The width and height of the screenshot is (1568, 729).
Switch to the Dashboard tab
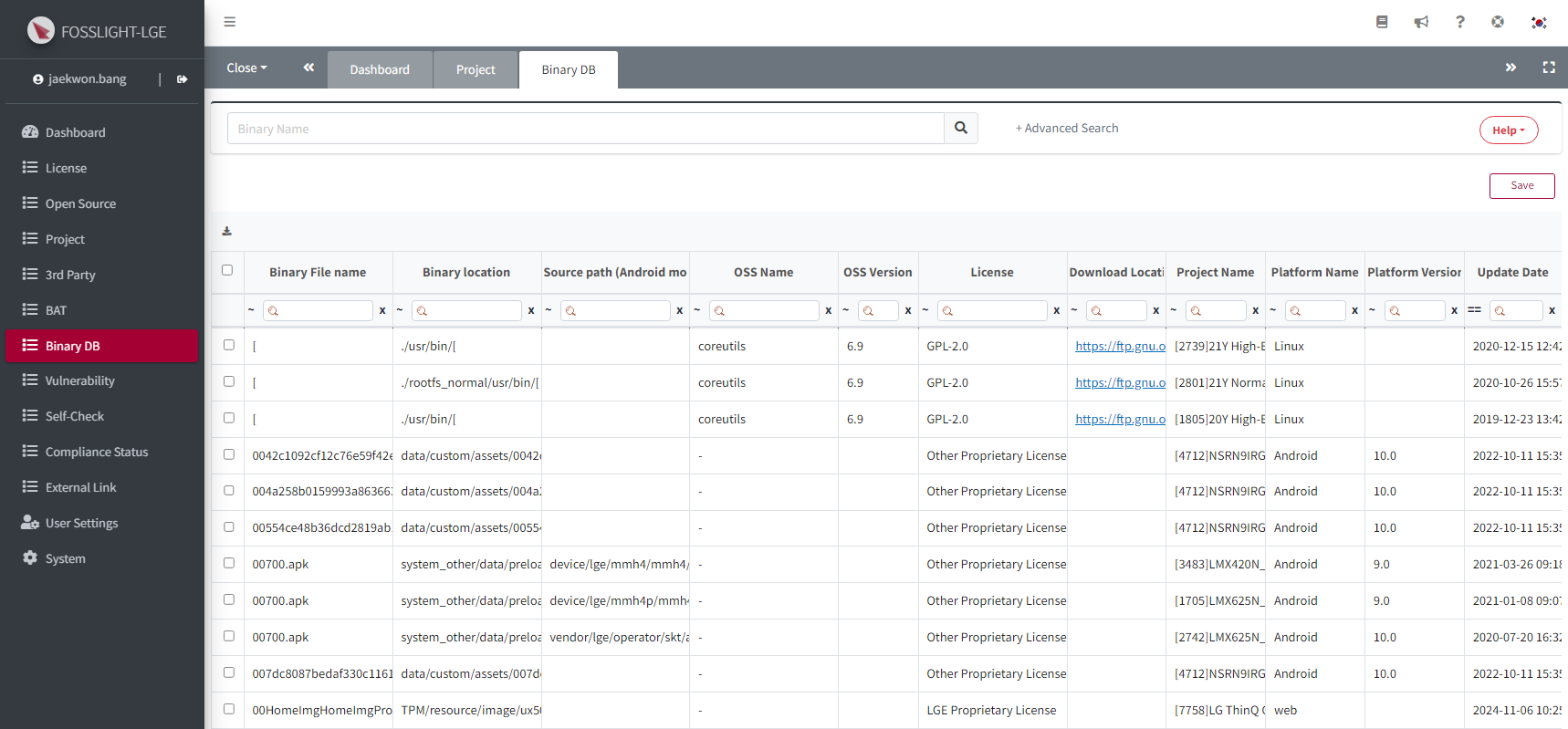click(x=380, y=69)
